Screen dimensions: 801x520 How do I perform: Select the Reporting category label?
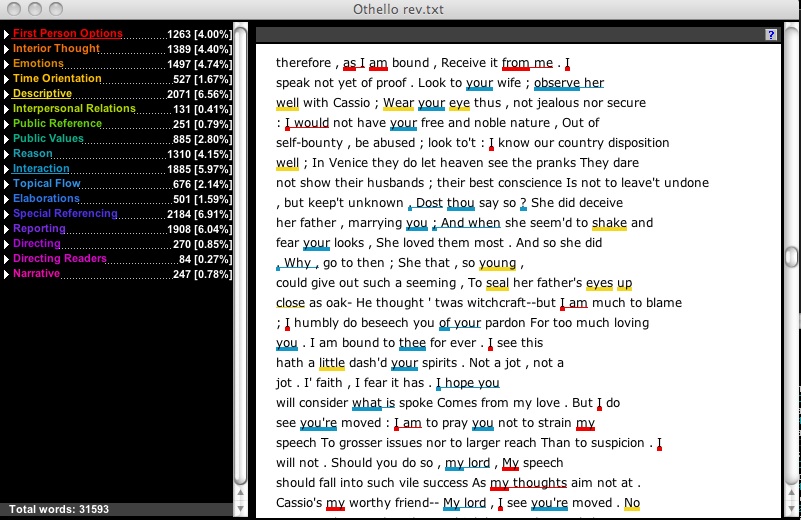(39, 229)
